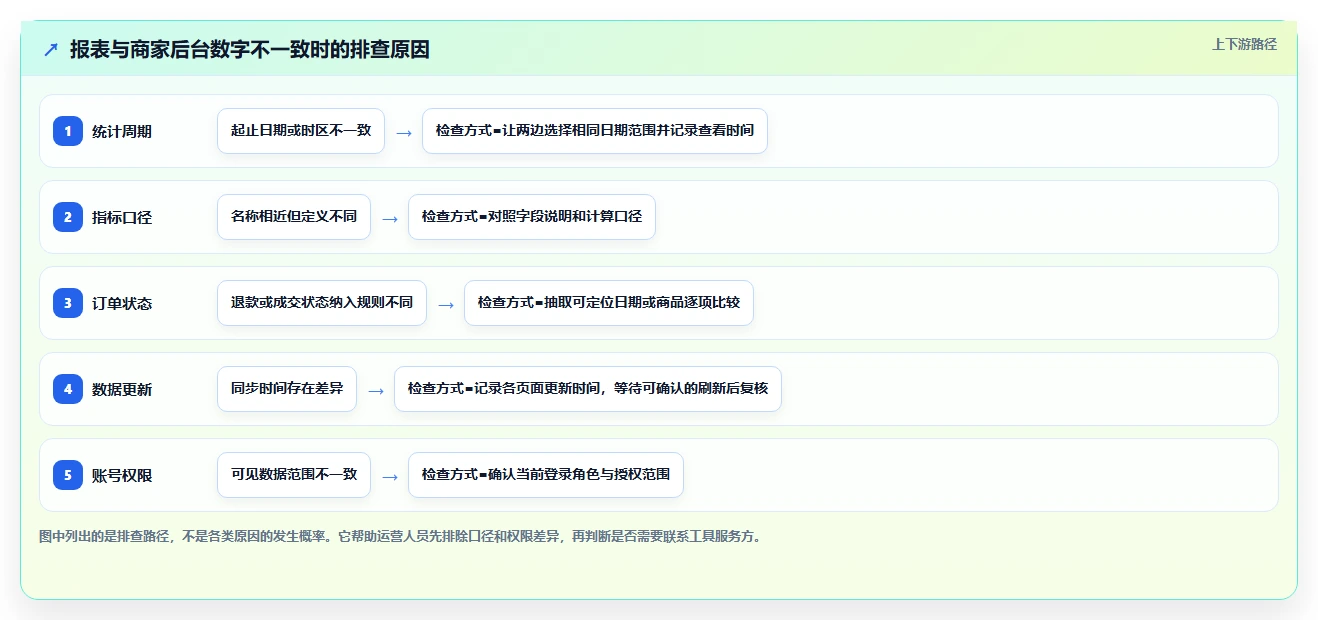Click the heading 报表与商家后台数字不一致时的排查原因
The height and width of the screenshot is (620, 1318).
(x=250, y=49)
